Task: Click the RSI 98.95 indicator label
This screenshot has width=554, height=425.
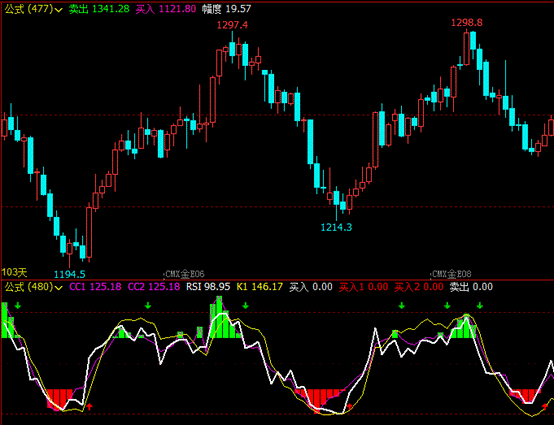Action: tap(208, 287)
